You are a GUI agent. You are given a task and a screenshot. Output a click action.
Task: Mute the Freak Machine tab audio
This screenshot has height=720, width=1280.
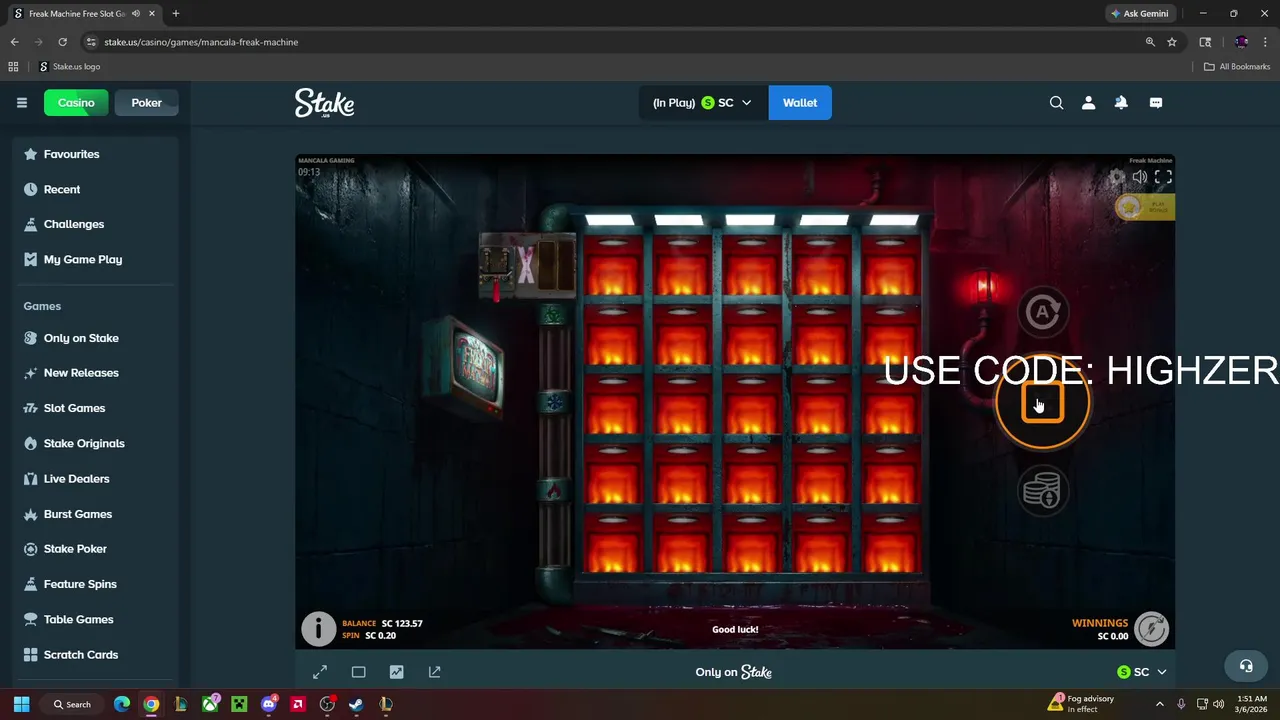pos(136,14)
